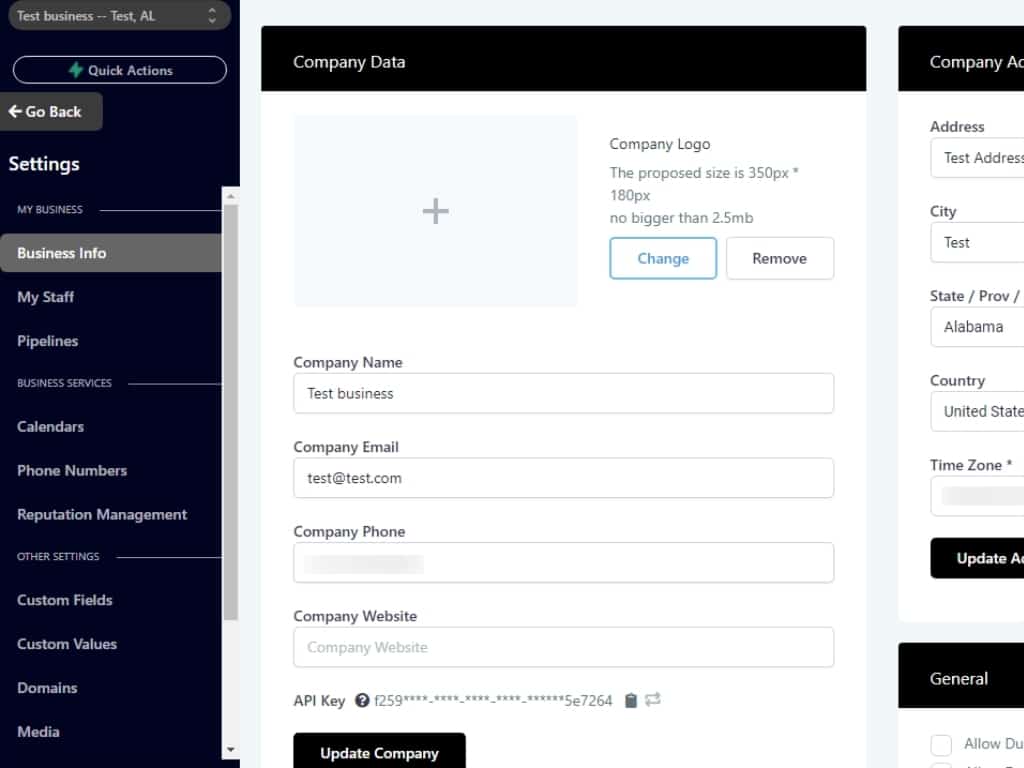Screen dimensions: 1024x768
Task: Click the Remove logo button
Action: [x=779, y=258]
